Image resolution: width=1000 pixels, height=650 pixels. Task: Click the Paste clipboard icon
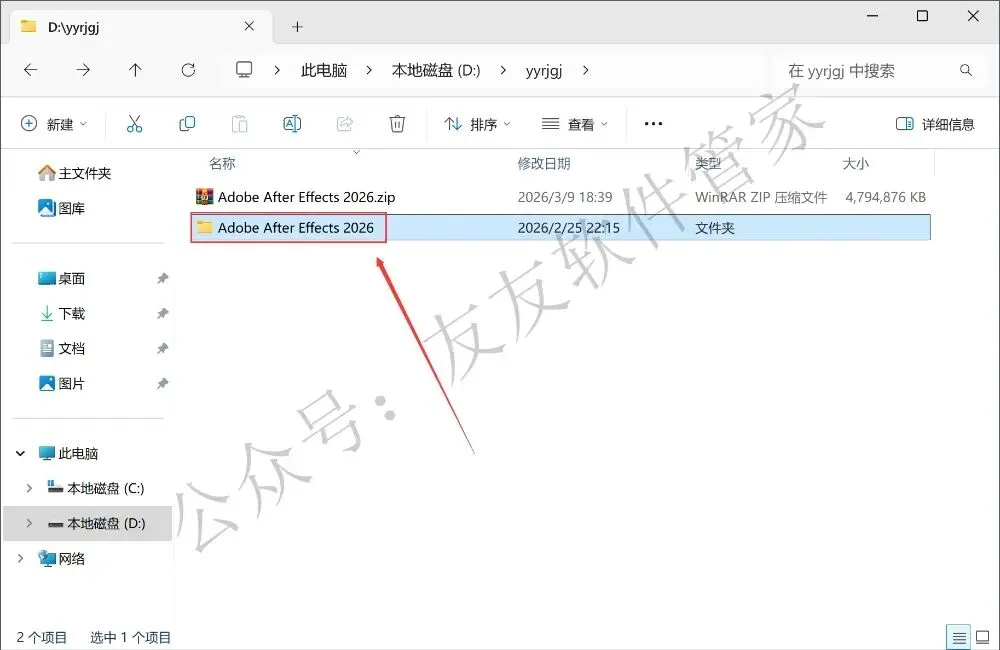coord(240,124)
